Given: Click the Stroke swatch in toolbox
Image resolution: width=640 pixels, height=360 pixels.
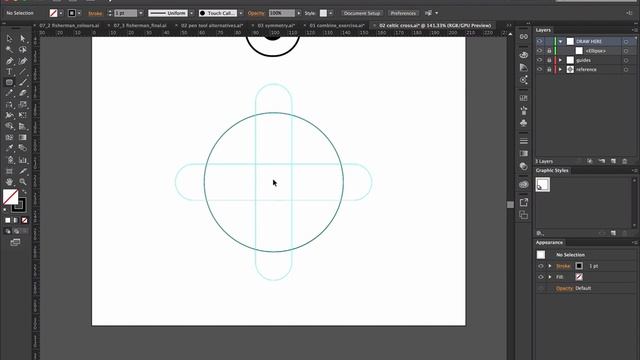Looking at the screenshot, I should coord(19,205).
